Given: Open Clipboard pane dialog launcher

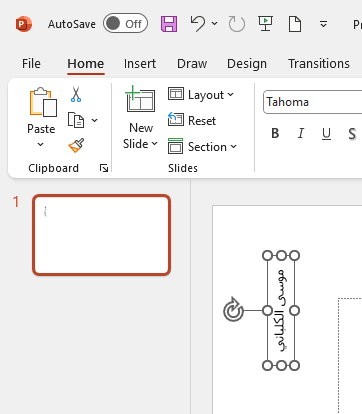Looking at the screenshot, I should point(104,168).
